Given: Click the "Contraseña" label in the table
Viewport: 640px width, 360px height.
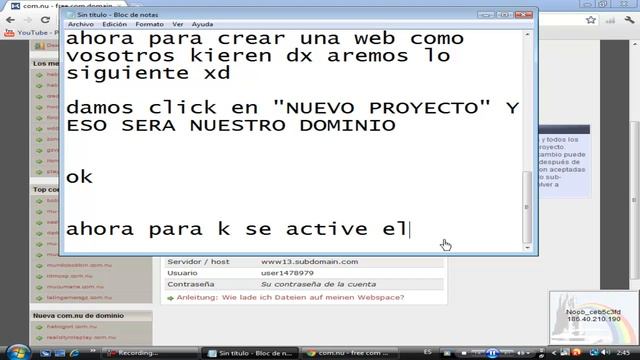Looking at the screenshot, I should (191, 284).
